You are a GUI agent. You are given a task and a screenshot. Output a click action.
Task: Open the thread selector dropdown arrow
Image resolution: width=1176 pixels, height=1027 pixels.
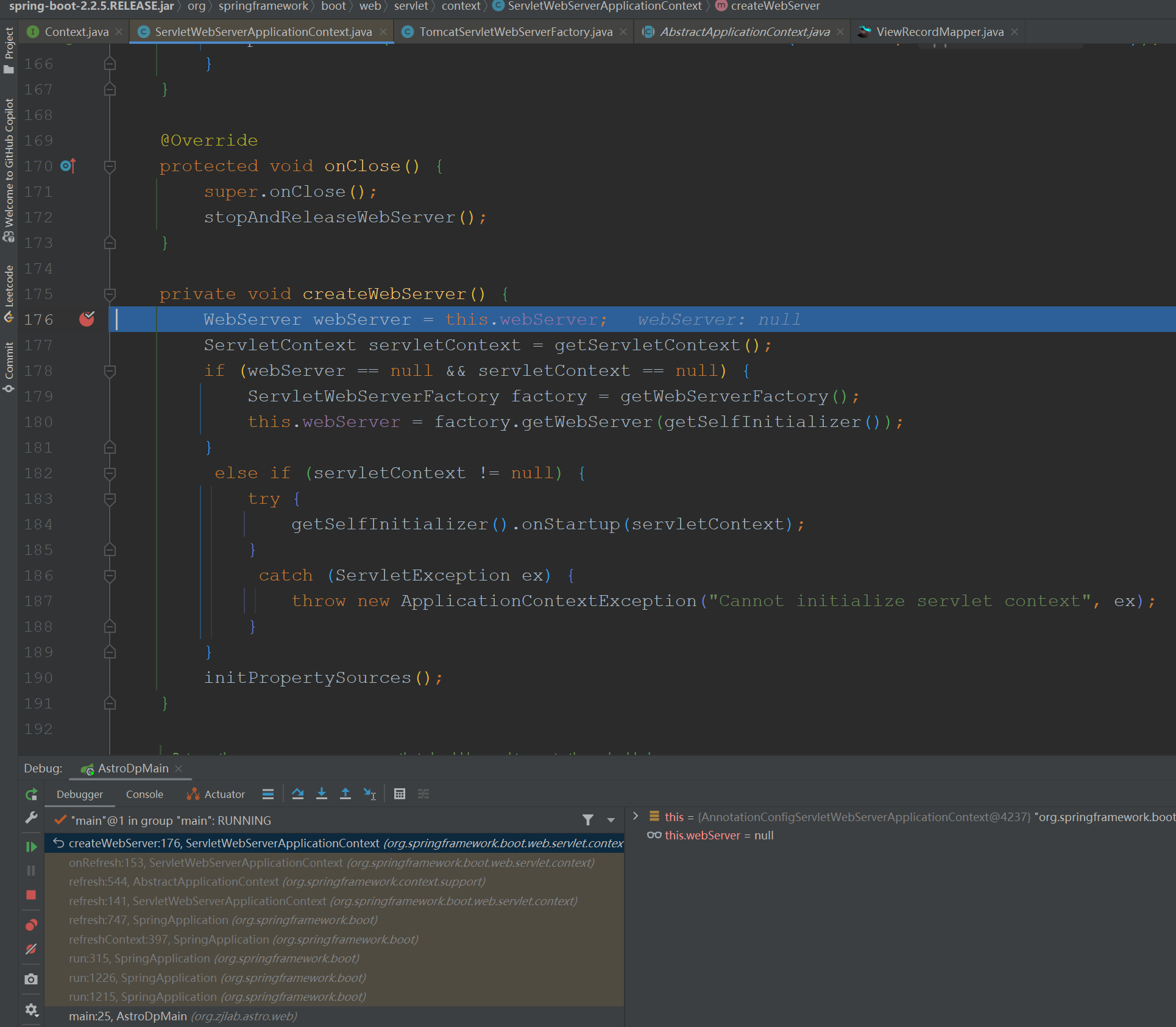(611, 821)
